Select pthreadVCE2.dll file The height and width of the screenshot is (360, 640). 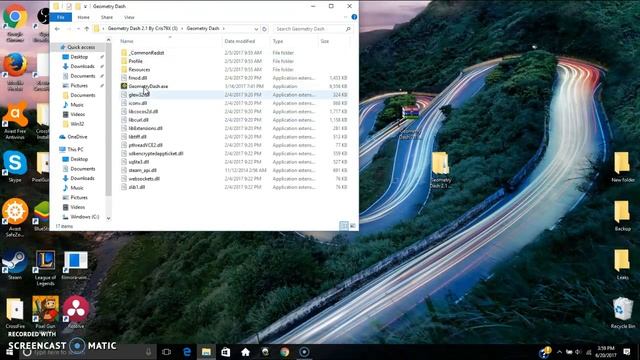point(145,145)
